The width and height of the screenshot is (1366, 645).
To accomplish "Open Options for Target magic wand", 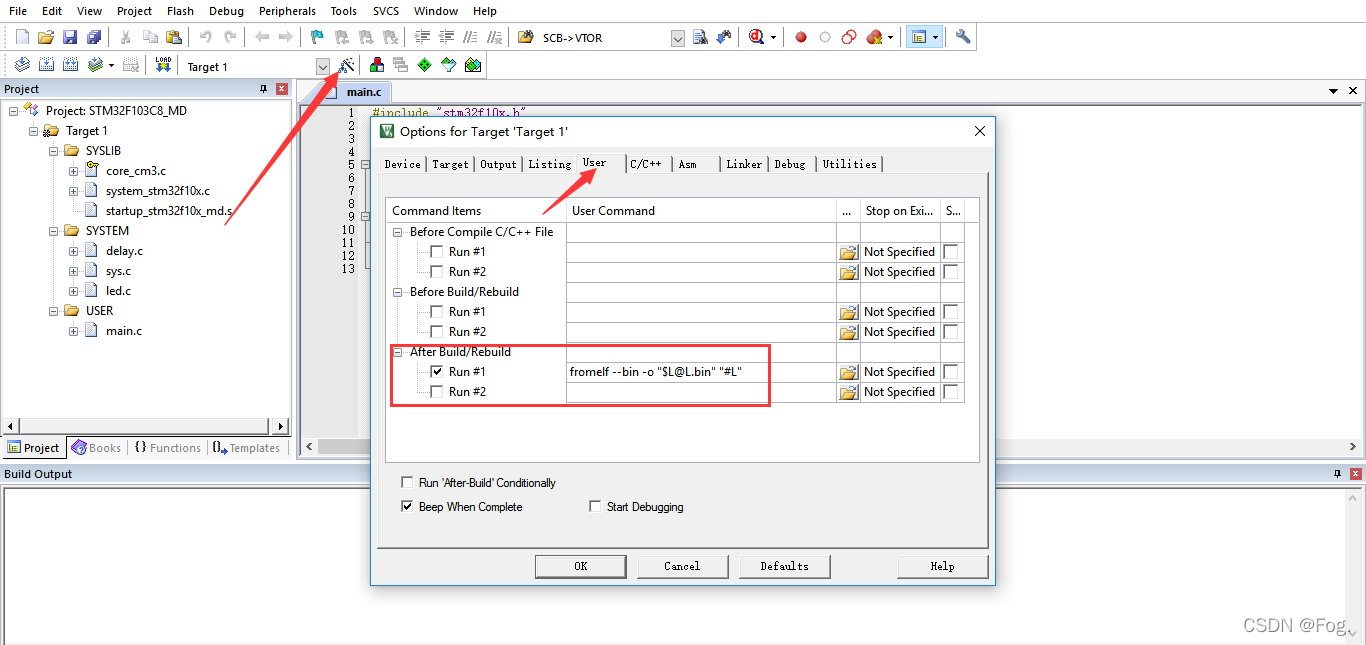I will coord(347,65).
